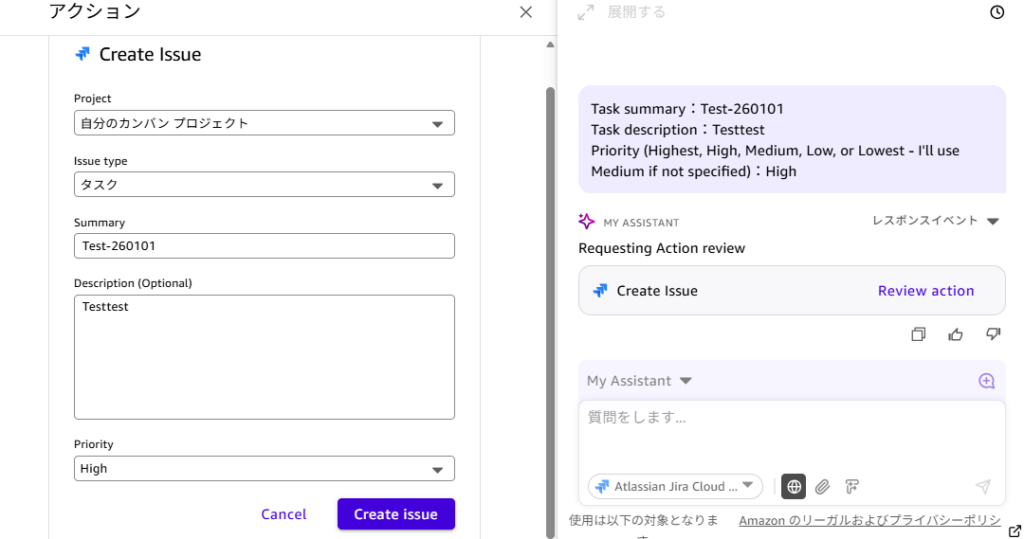Click the thumbs down feedback icon
Screen dimensions: 1024x539
pyautogui.click(x=992, y=334)
